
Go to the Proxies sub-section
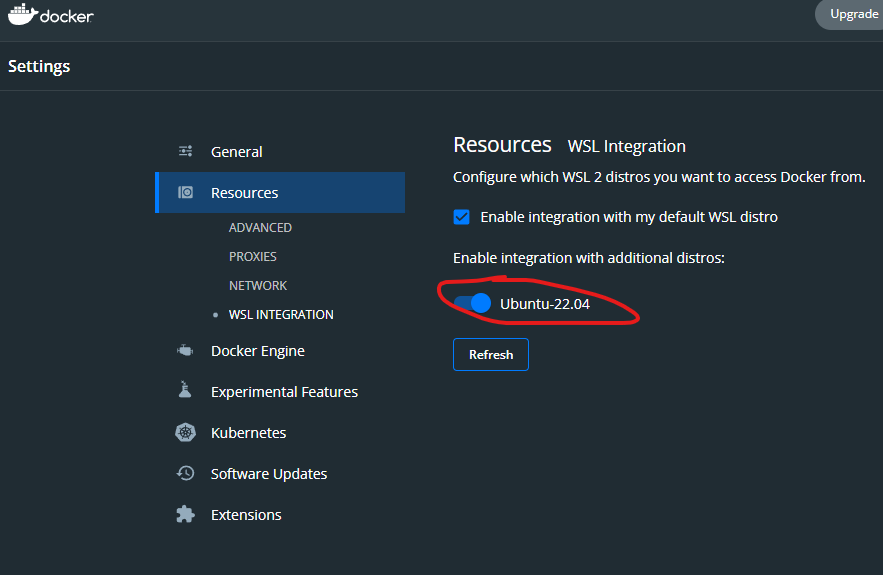[252, 257]
